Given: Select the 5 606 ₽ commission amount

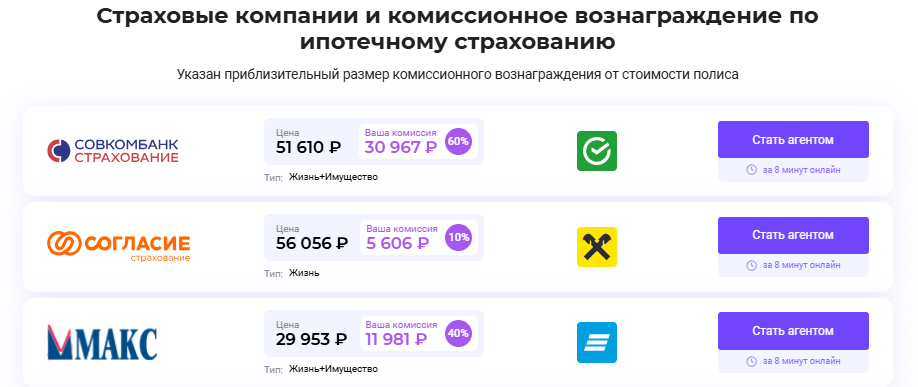Looking at the screenshot, I should click(398, 243).
